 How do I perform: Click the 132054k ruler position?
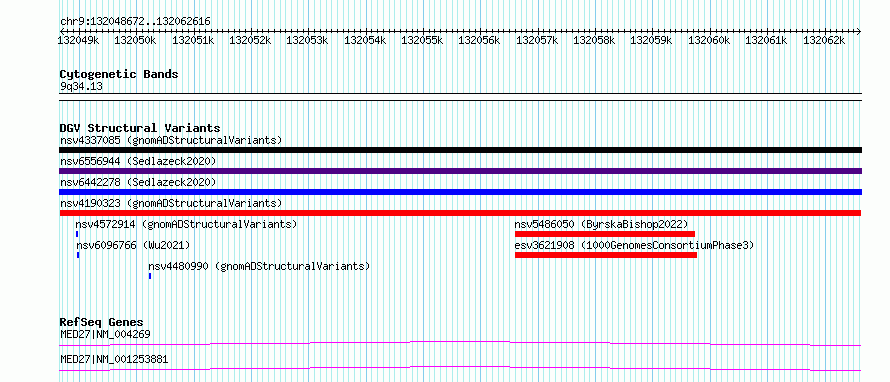point(365,41)
